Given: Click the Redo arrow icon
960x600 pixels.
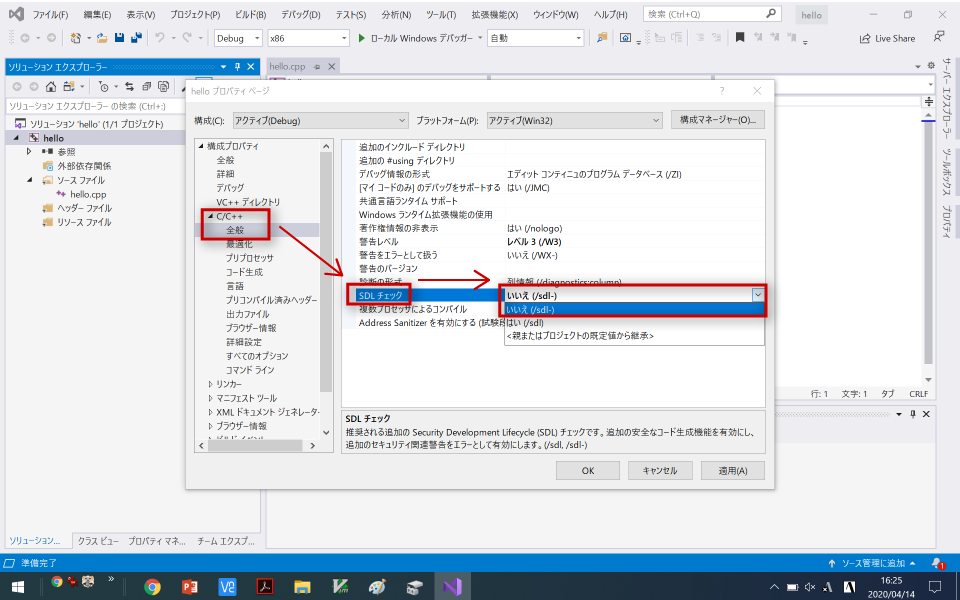Looking at the screenshot, I should tap(187, 38).
